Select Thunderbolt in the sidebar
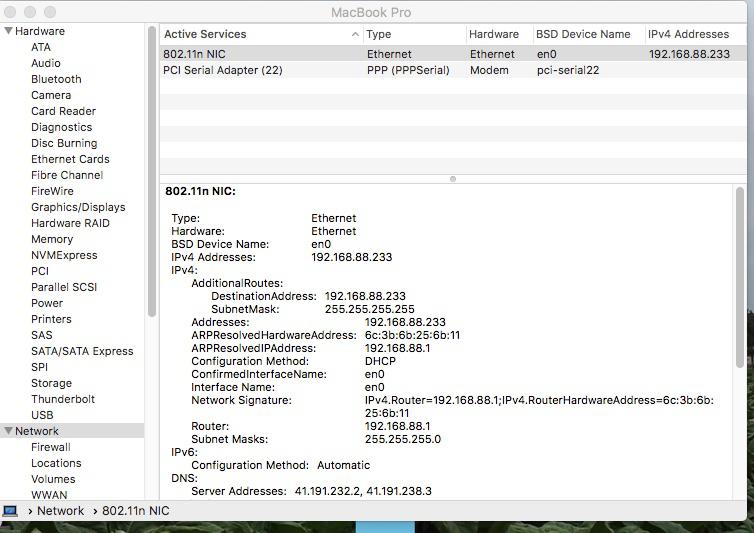Screen dimensions: 754x533 [x=63, y=399]
